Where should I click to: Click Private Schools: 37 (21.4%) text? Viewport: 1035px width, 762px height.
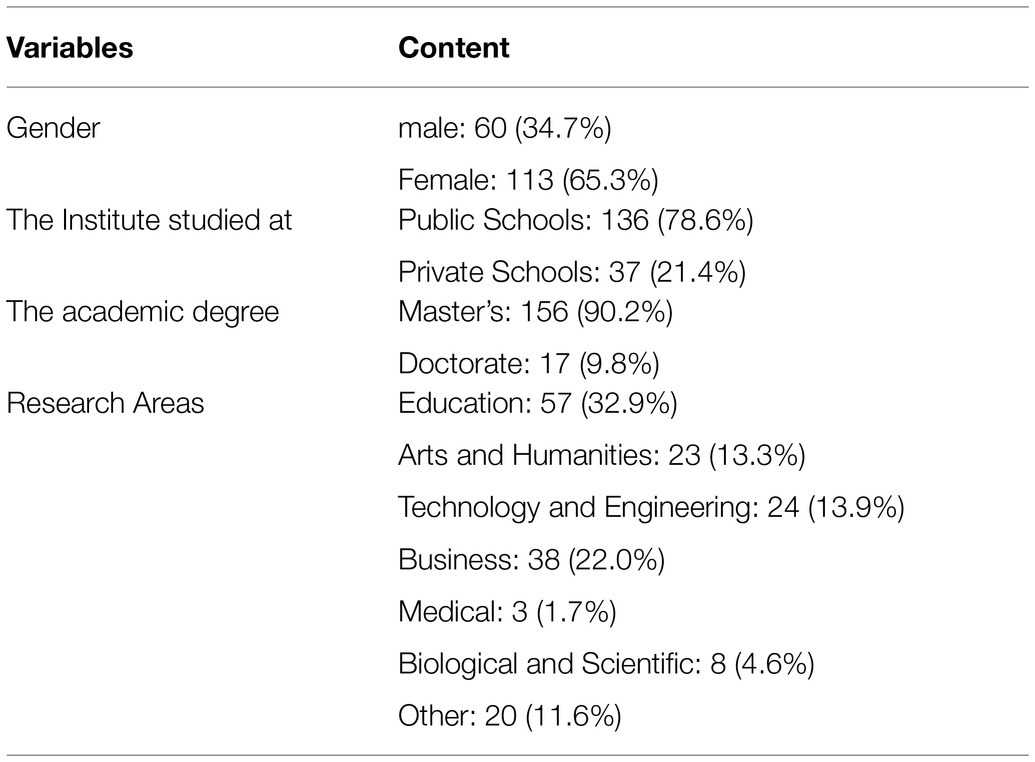point(572,271)
